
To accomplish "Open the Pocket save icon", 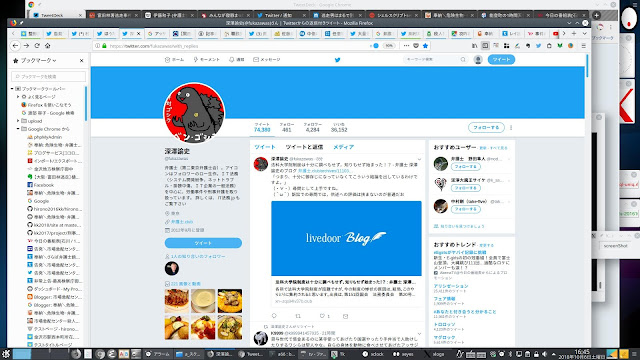I will 416,46.
